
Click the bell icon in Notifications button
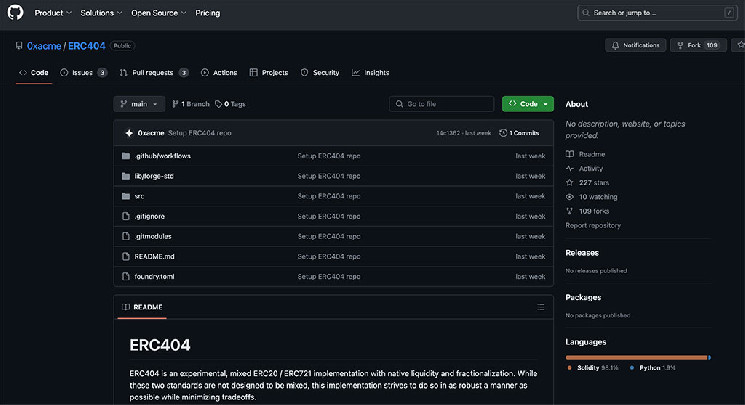615,46
